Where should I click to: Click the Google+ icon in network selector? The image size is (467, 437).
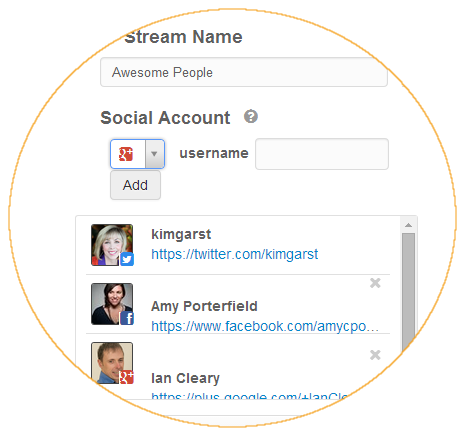click(x=126, y=154)
